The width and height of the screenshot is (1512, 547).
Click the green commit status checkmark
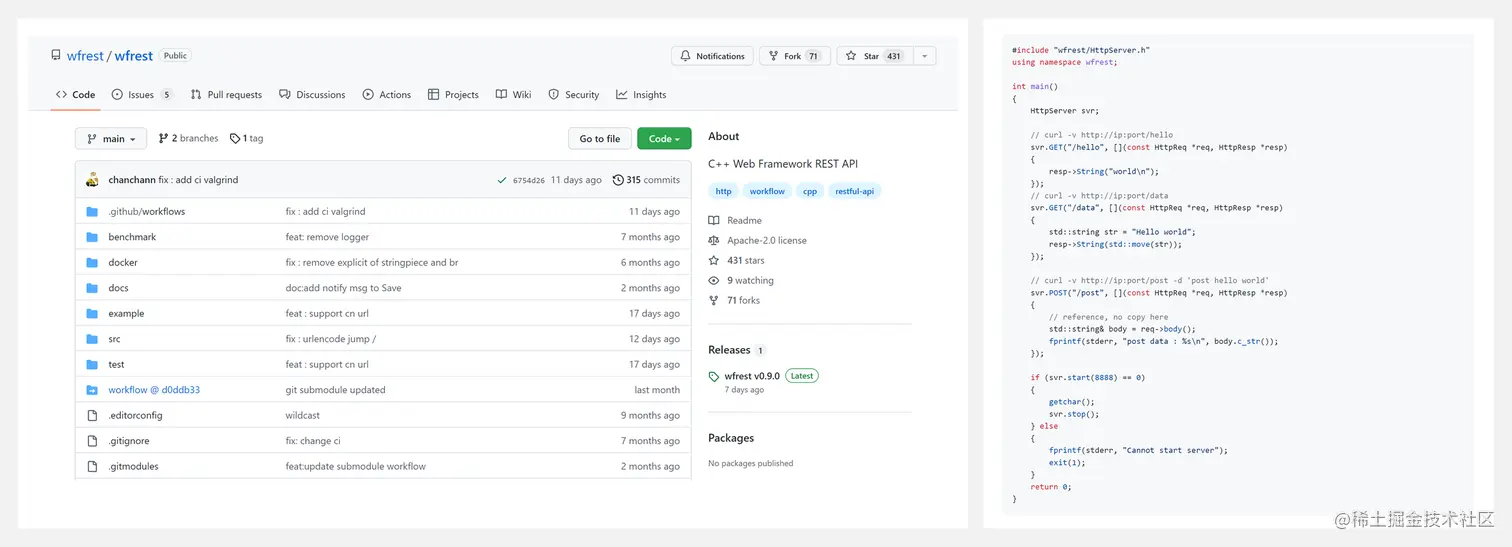tap(502, 180)
